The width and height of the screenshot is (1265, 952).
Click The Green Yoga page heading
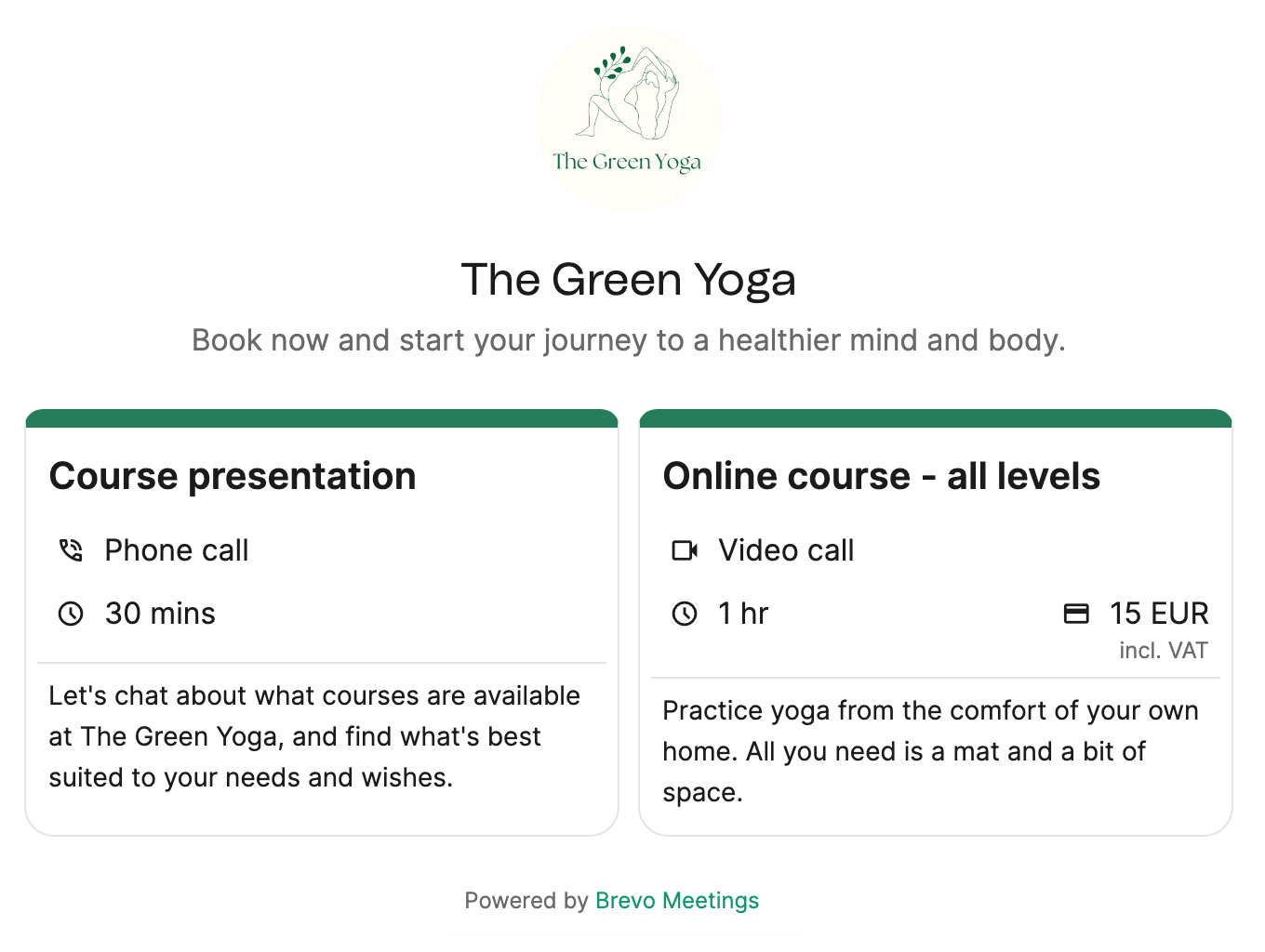629,280
